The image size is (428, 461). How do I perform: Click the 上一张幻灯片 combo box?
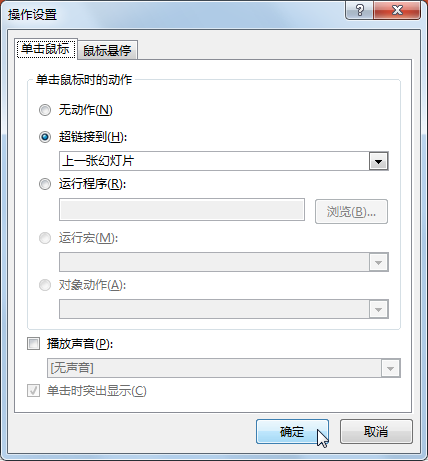coord(224,161)
